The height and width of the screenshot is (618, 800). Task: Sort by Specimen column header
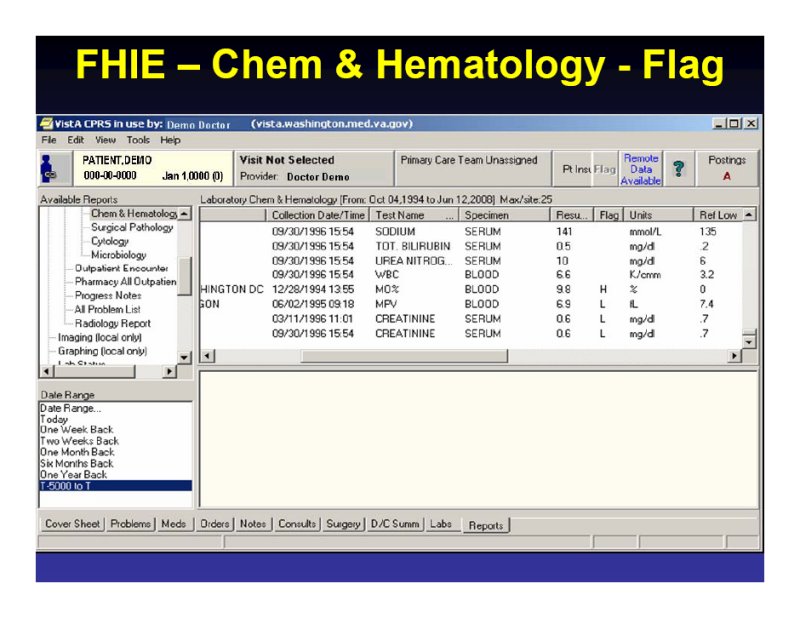coord(505,215)
